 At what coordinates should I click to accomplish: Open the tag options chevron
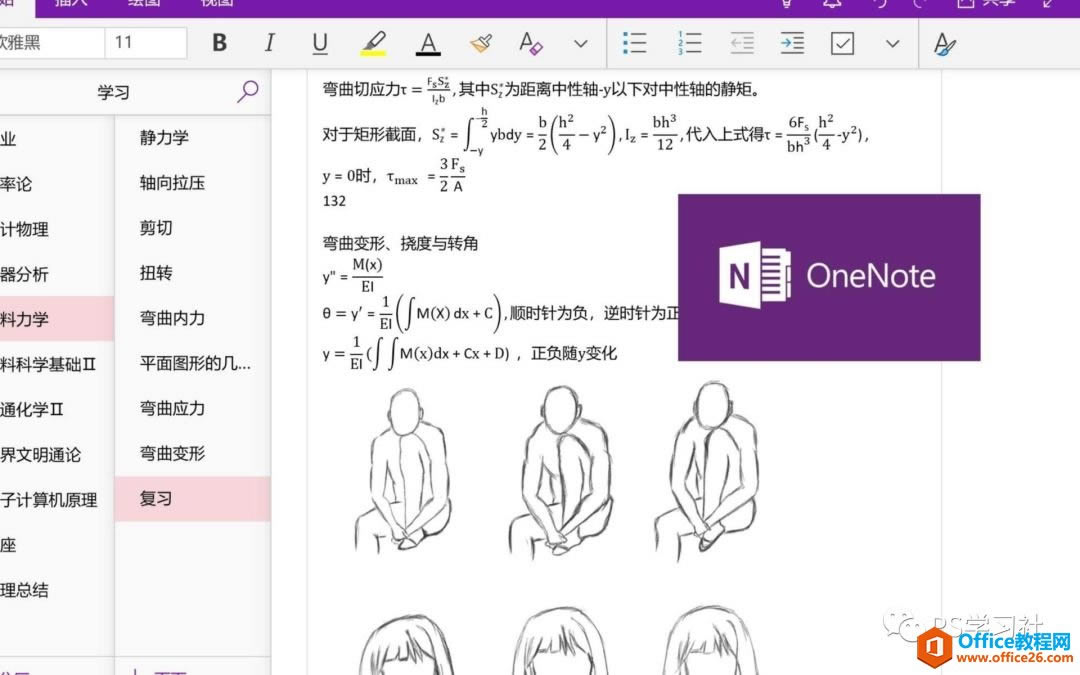tap(891, 43)
